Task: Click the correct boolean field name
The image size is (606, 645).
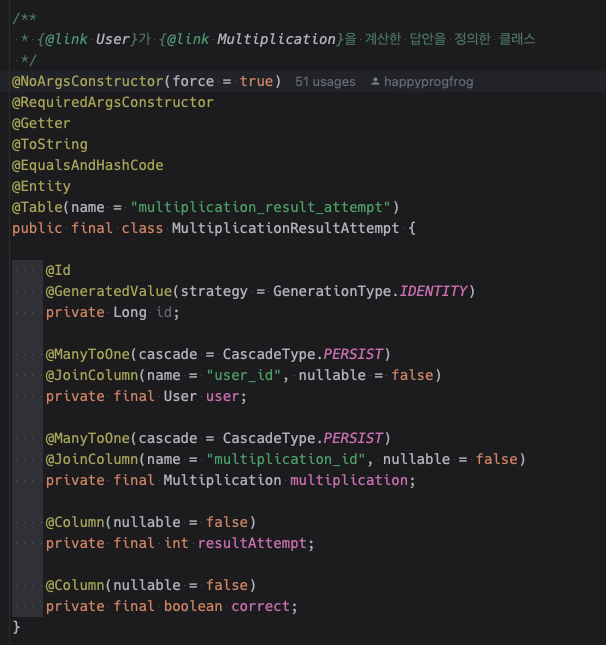Action: click(260, 606)
